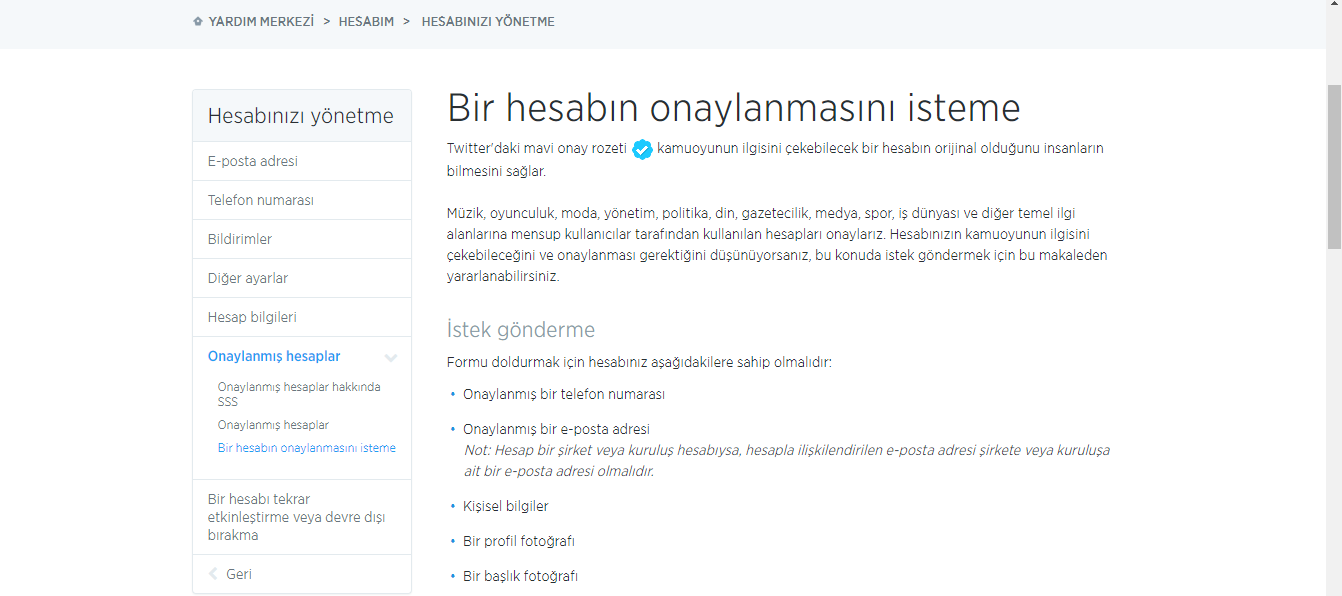Select E-posta adresi in the sidebar
The image size is (1342, 596).
pos(301,161)
